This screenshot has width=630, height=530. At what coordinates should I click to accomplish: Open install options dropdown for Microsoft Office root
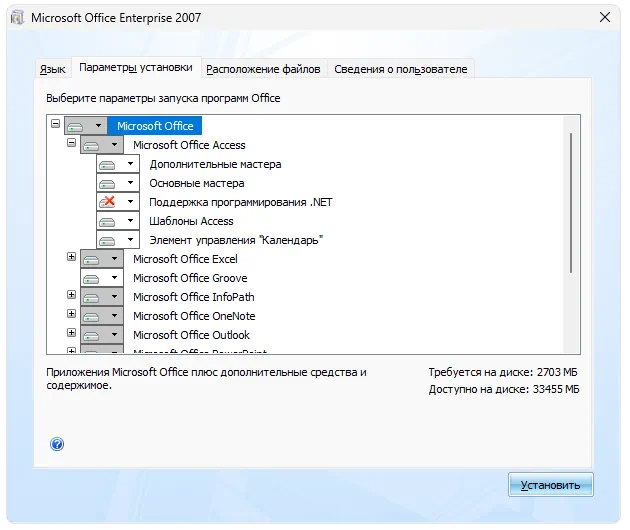pyautogui.click(x=86, y=126)
